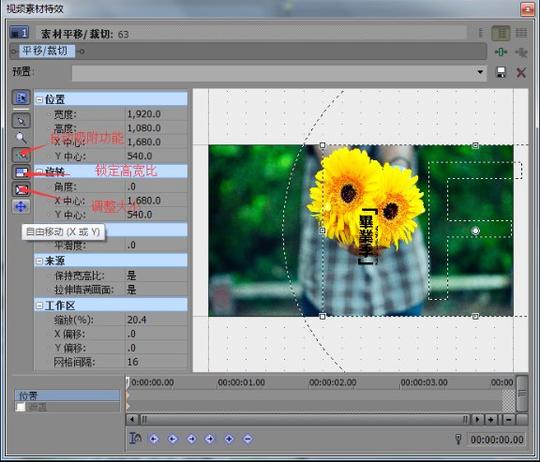
Task: Select the magnifier zoom tool
Action: (x=21, y=138)
